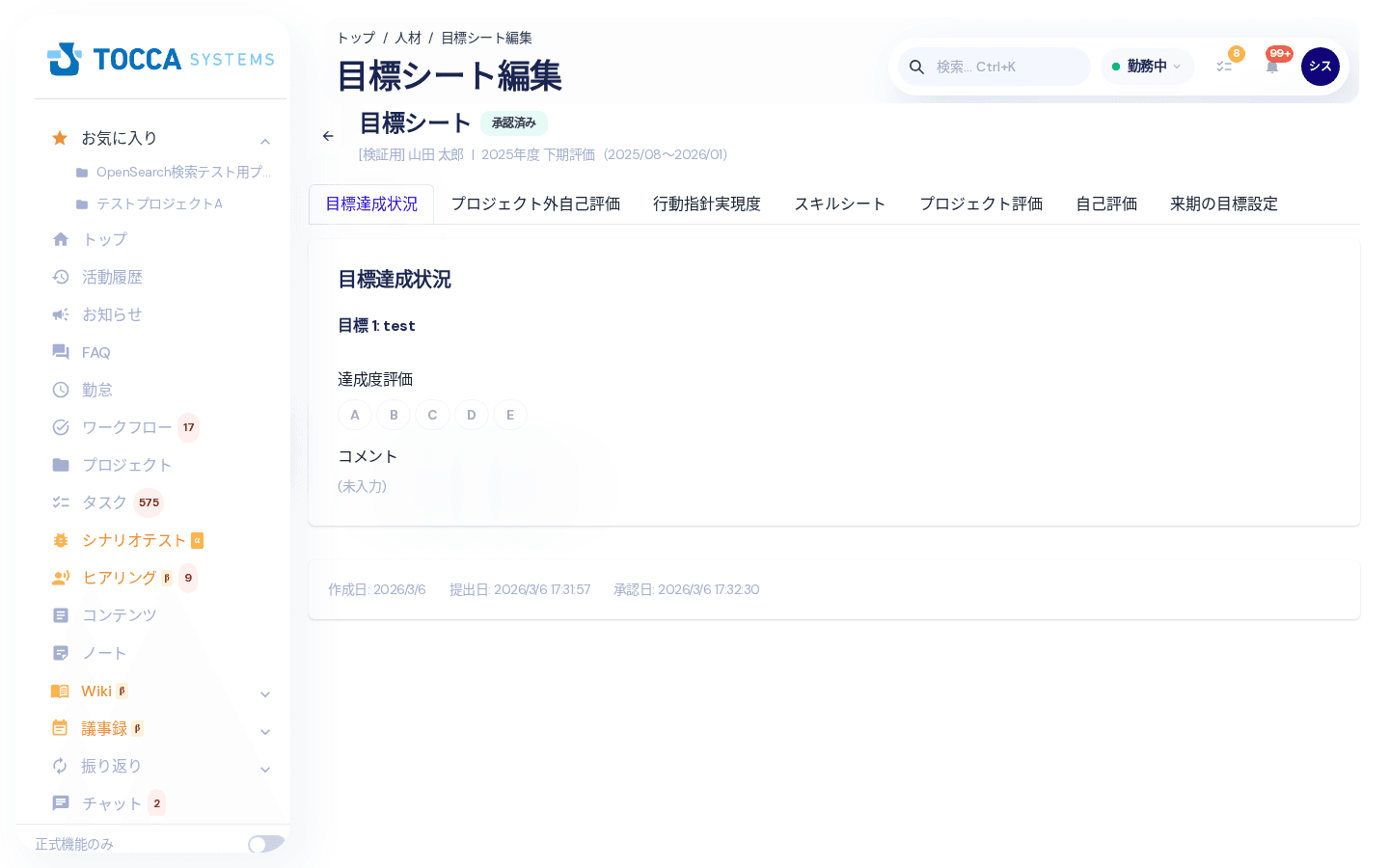
Task: Open the テストプロジェクトA favorite
Action: [x=159, y=204]
